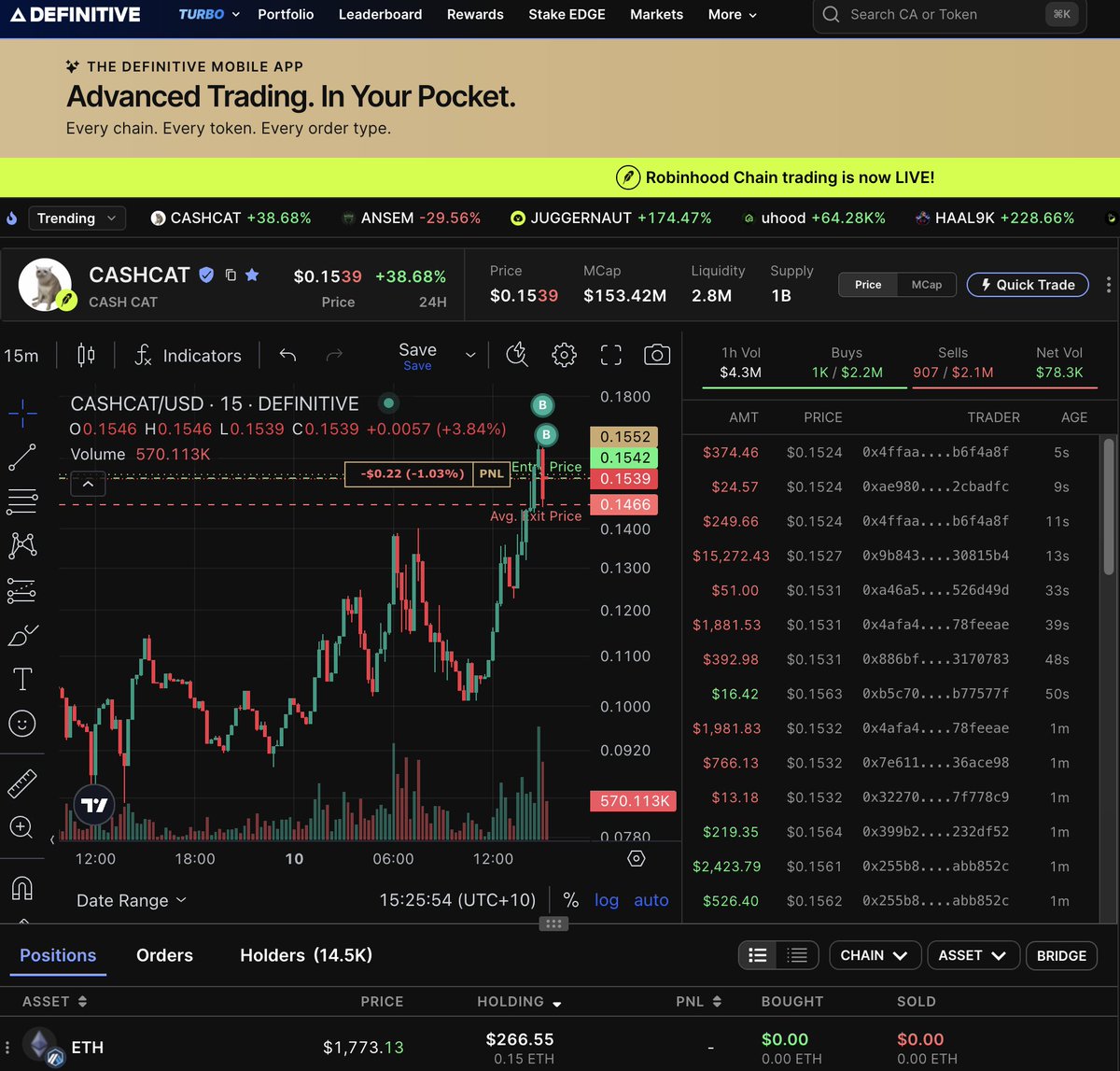Select the trend line drawing tool
This screenshot has width=1120, height=1071.
[x=22, y=458]
